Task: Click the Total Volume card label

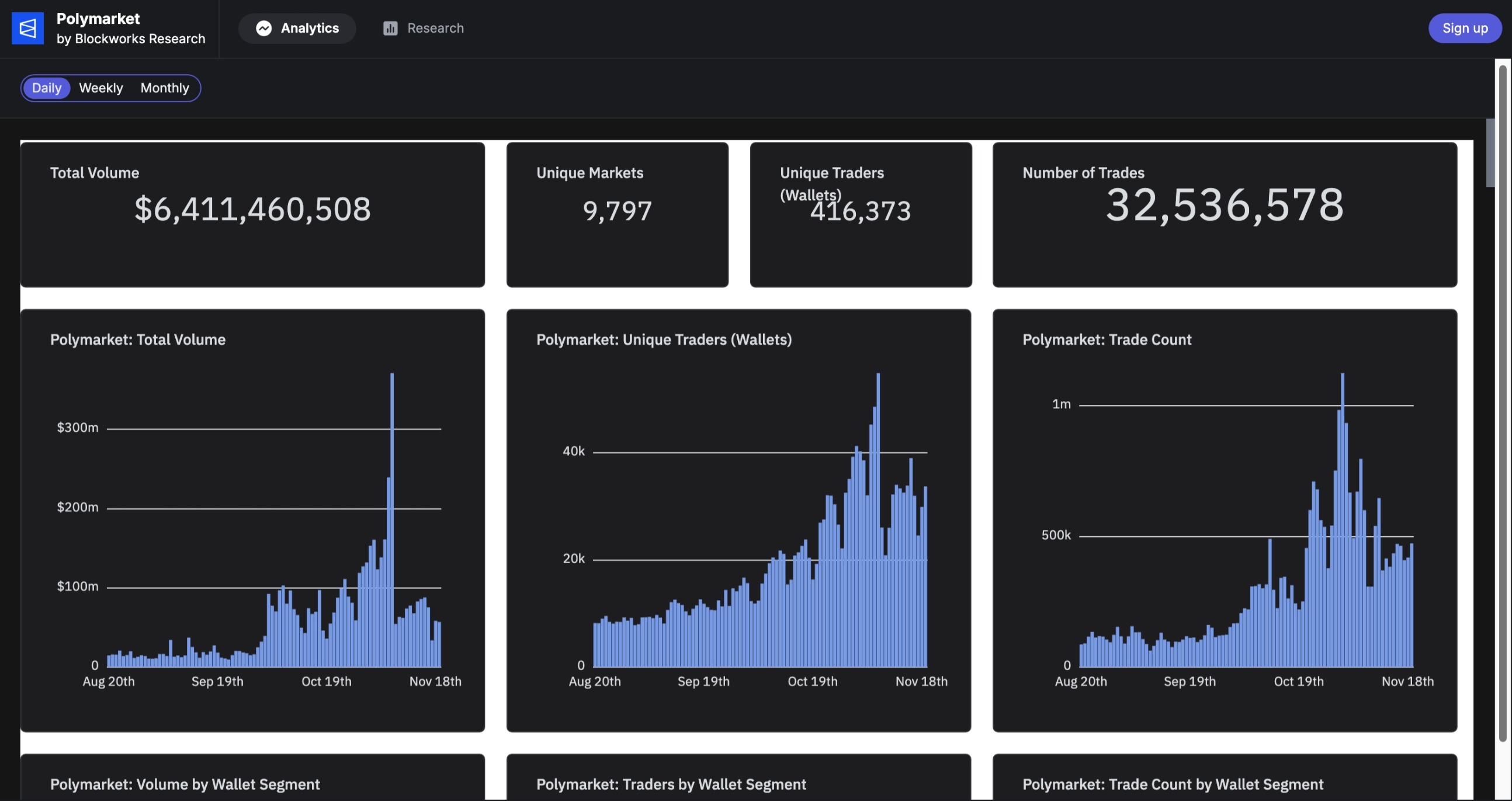Action: [95, 173]
